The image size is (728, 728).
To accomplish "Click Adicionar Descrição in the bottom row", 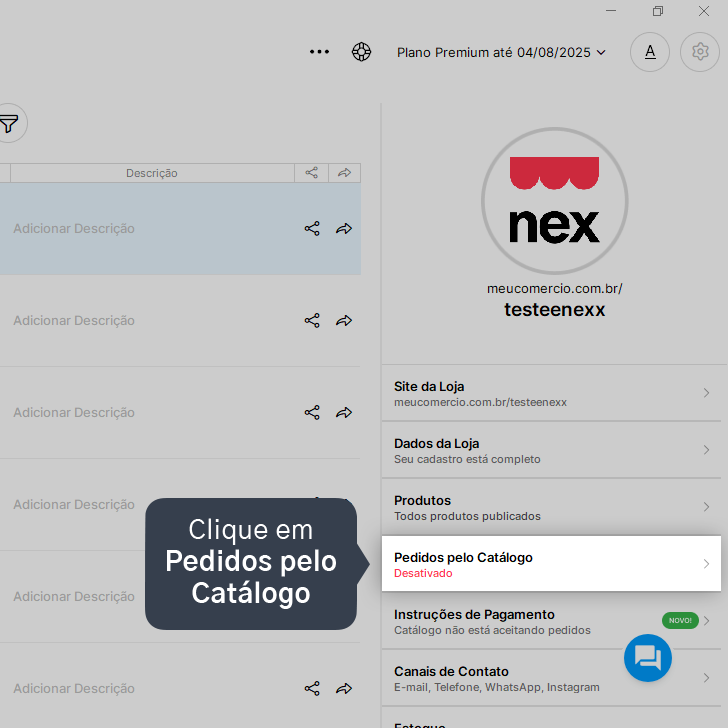I will (74, 688).
